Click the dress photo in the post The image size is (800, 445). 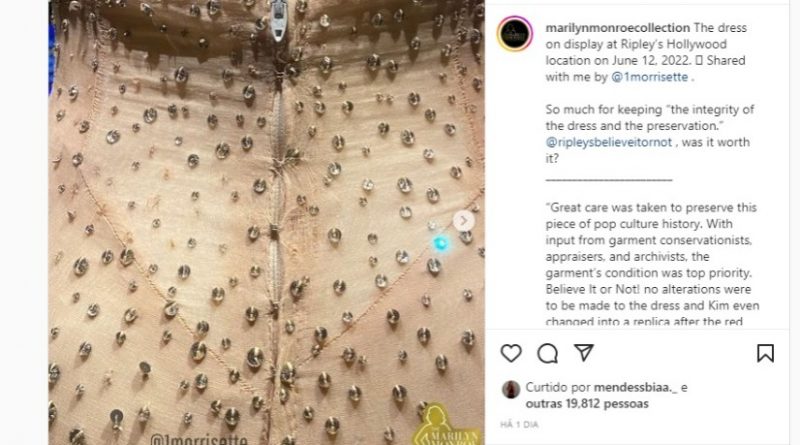pyautogui.click(x=266, y=222)
